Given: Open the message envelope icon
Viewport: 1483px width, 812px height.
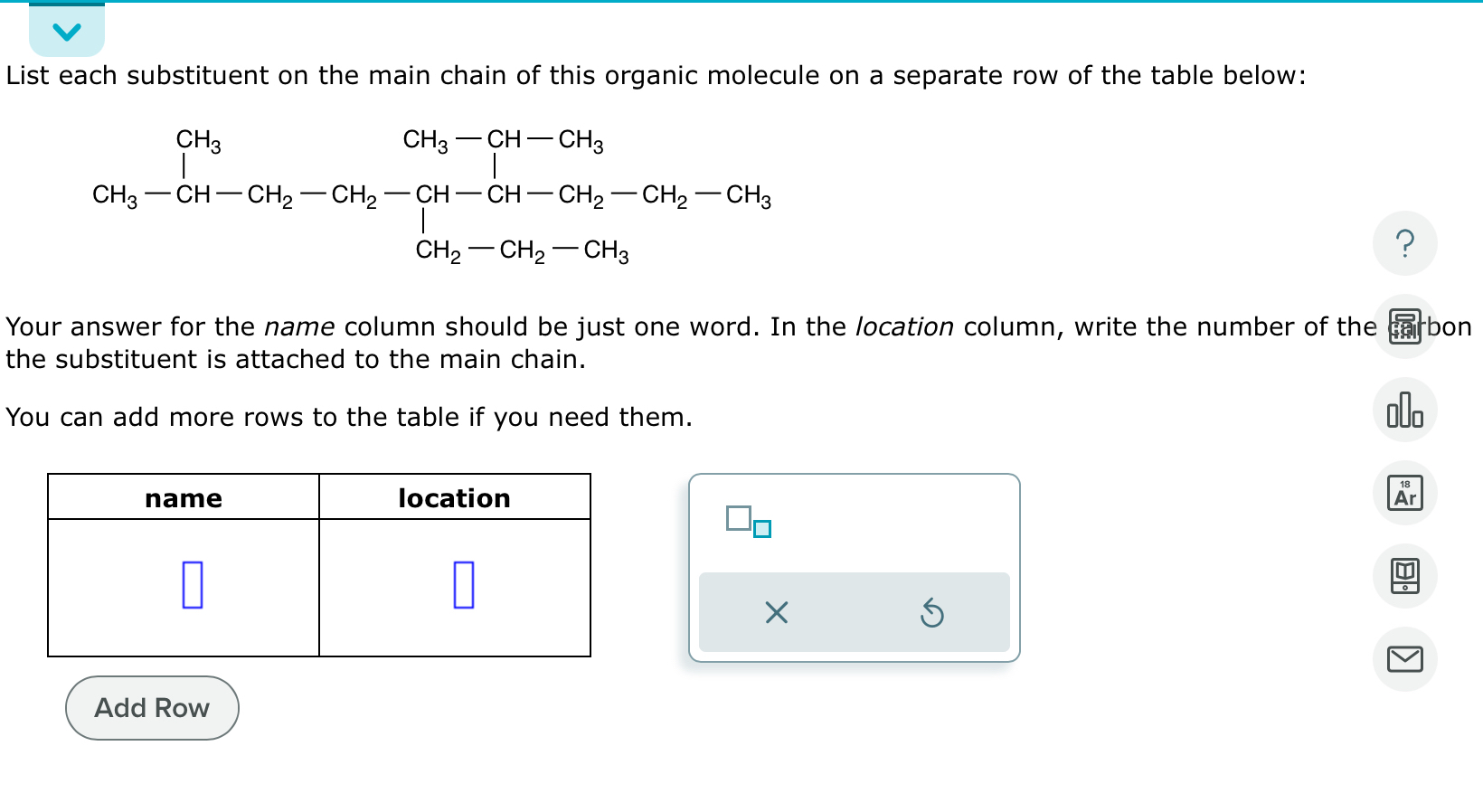Looking at the screenshot, I should tap(1404, 659).
